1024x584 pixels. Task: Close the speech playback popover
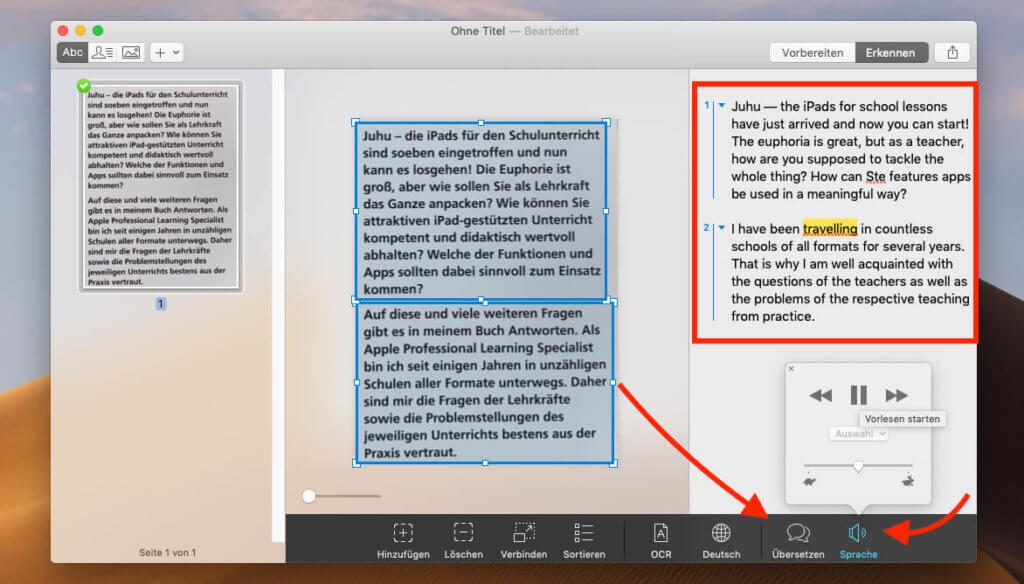point(791,368)
